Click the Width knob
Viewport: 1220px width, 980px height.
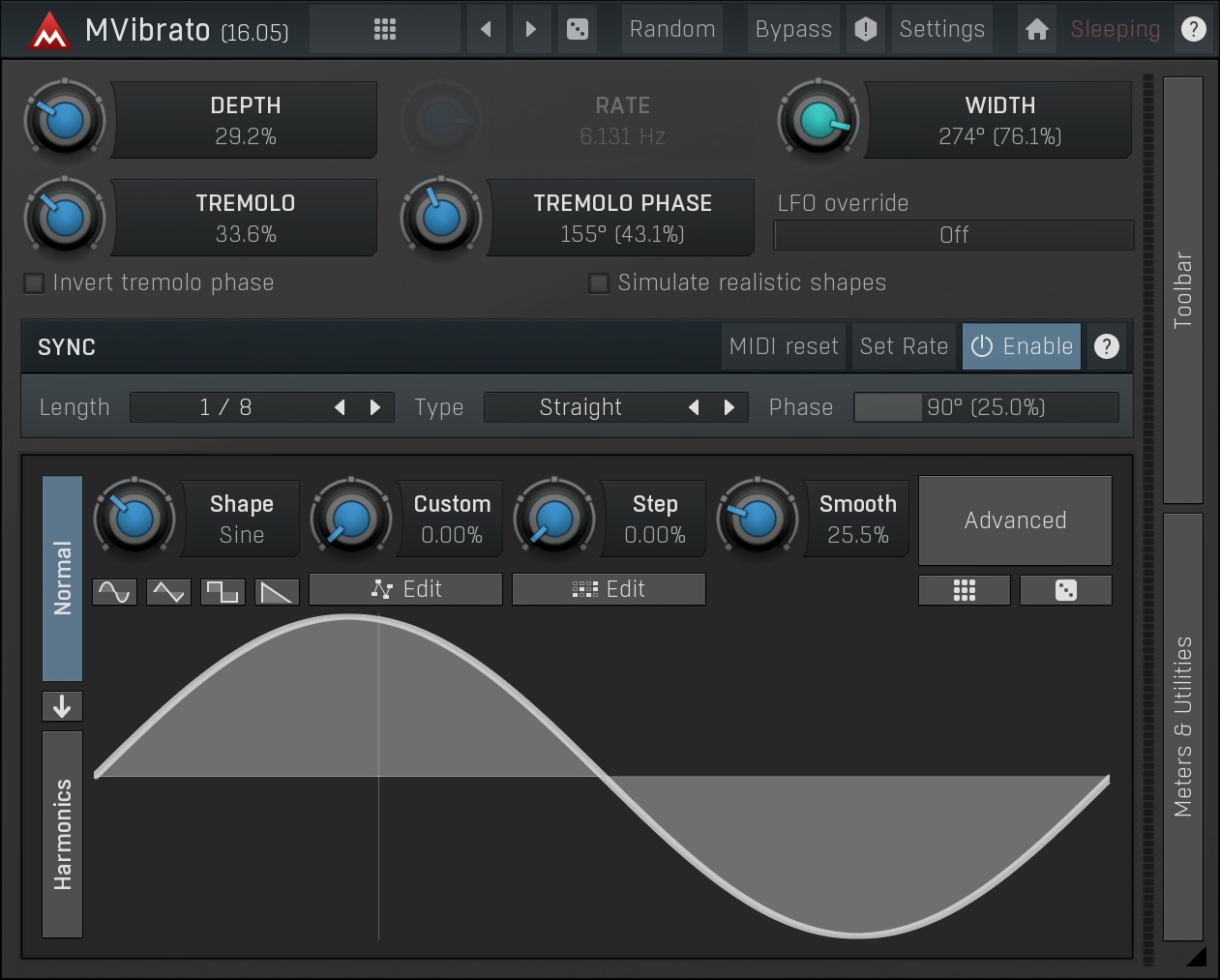pos(818,120)
